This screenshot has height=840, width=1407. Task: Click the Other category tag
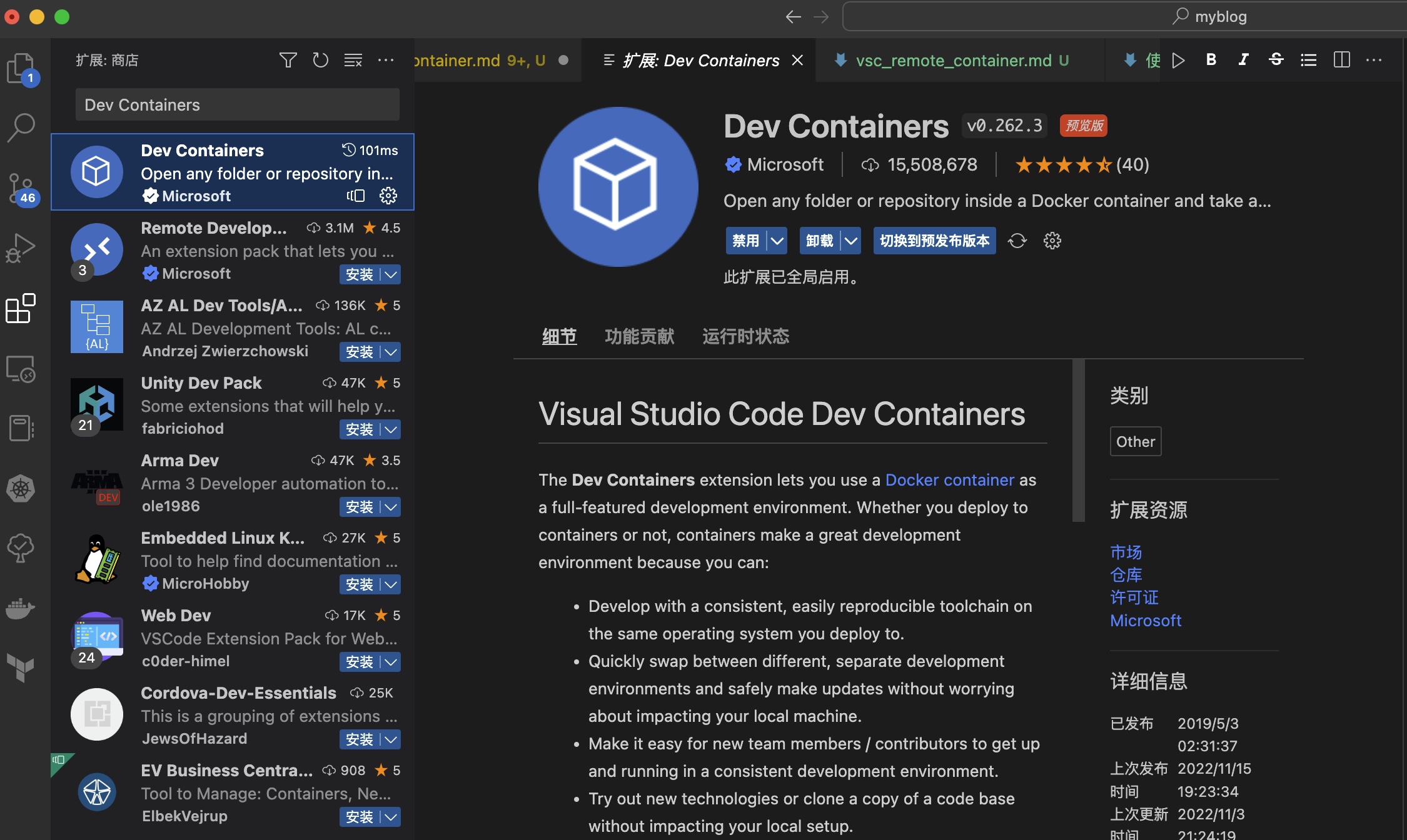coord(1136,441)
